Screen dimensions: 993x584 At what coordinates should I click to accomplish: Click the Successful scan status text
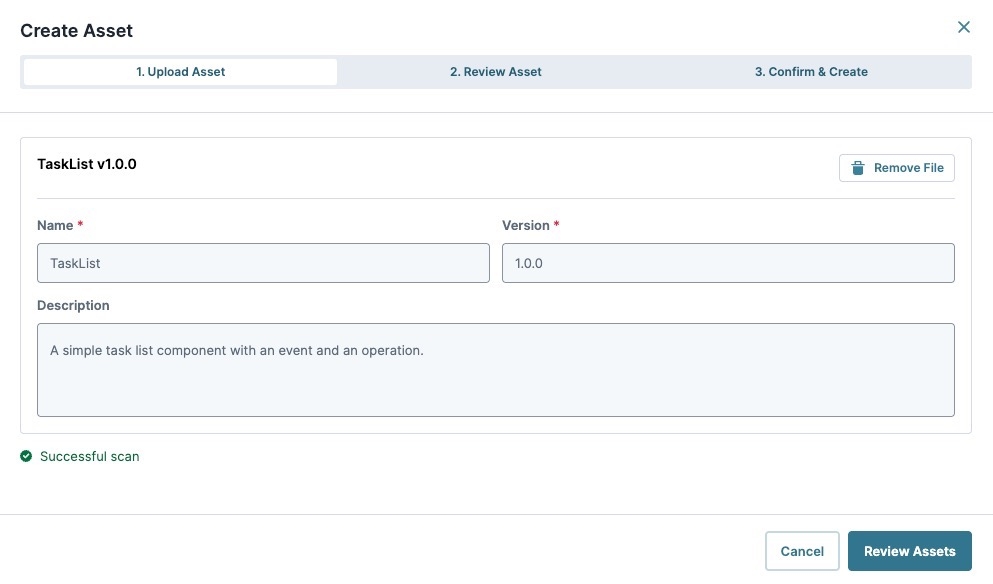tap(89, 456)
